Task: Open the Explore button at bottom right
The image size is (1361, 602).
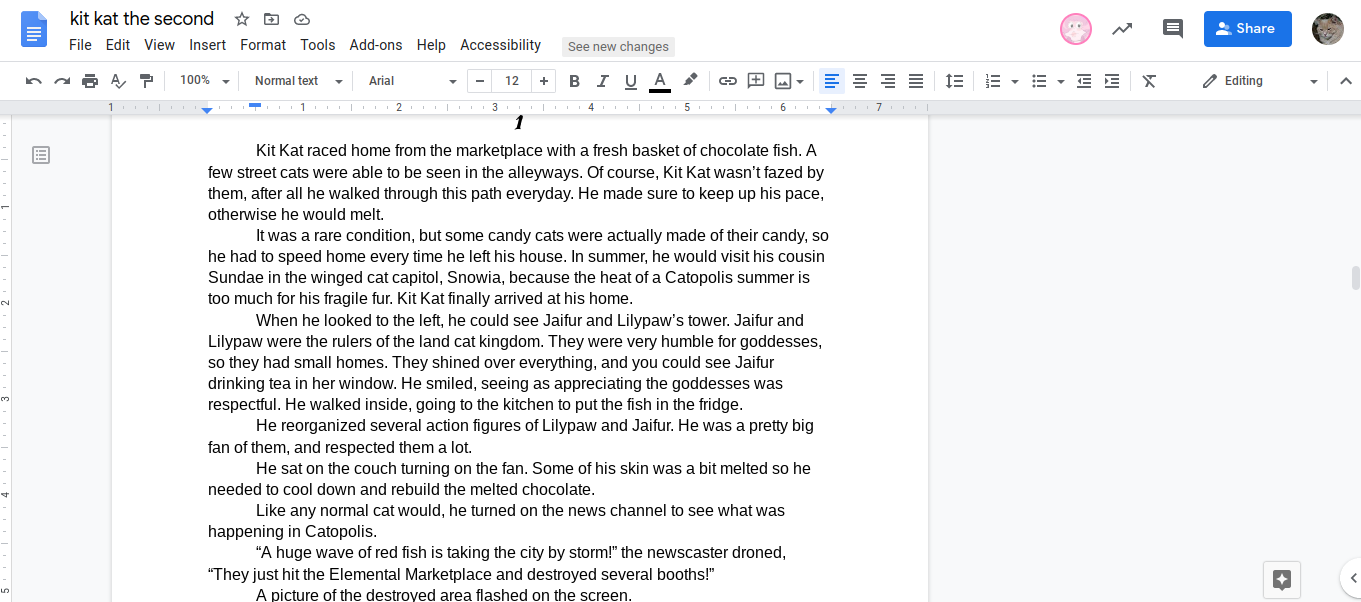Action: [x=1282, y=579]
